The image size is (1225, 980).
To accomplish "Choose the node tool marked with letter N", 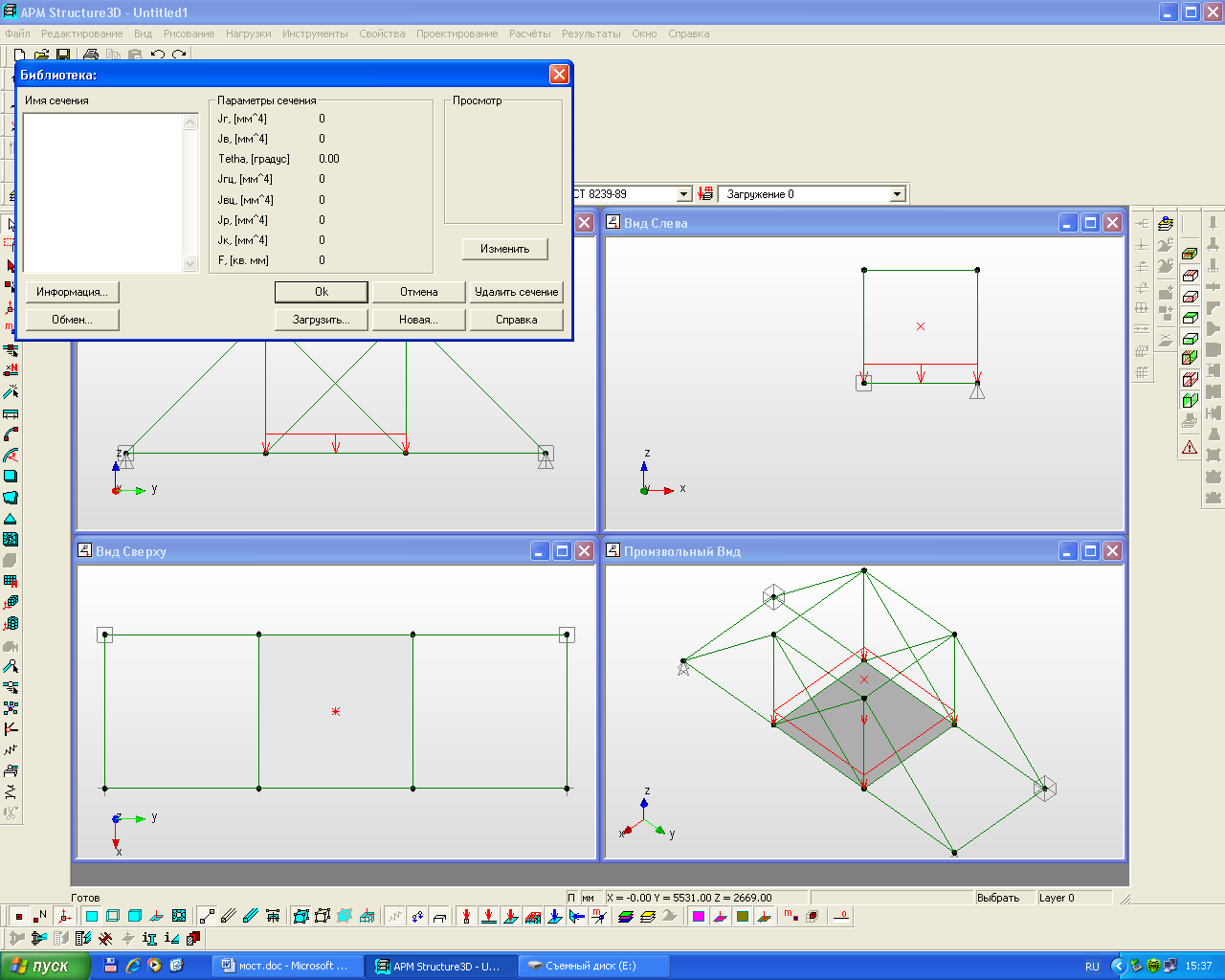I will tap(41, 916).
